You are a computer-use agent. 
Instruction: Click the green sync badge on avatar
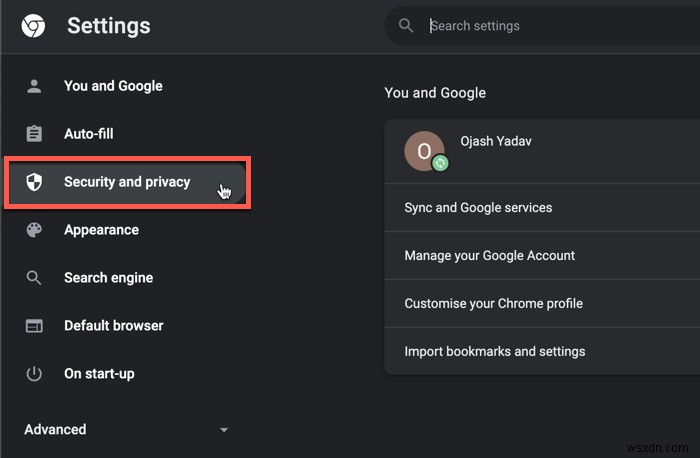coord(440,163)
